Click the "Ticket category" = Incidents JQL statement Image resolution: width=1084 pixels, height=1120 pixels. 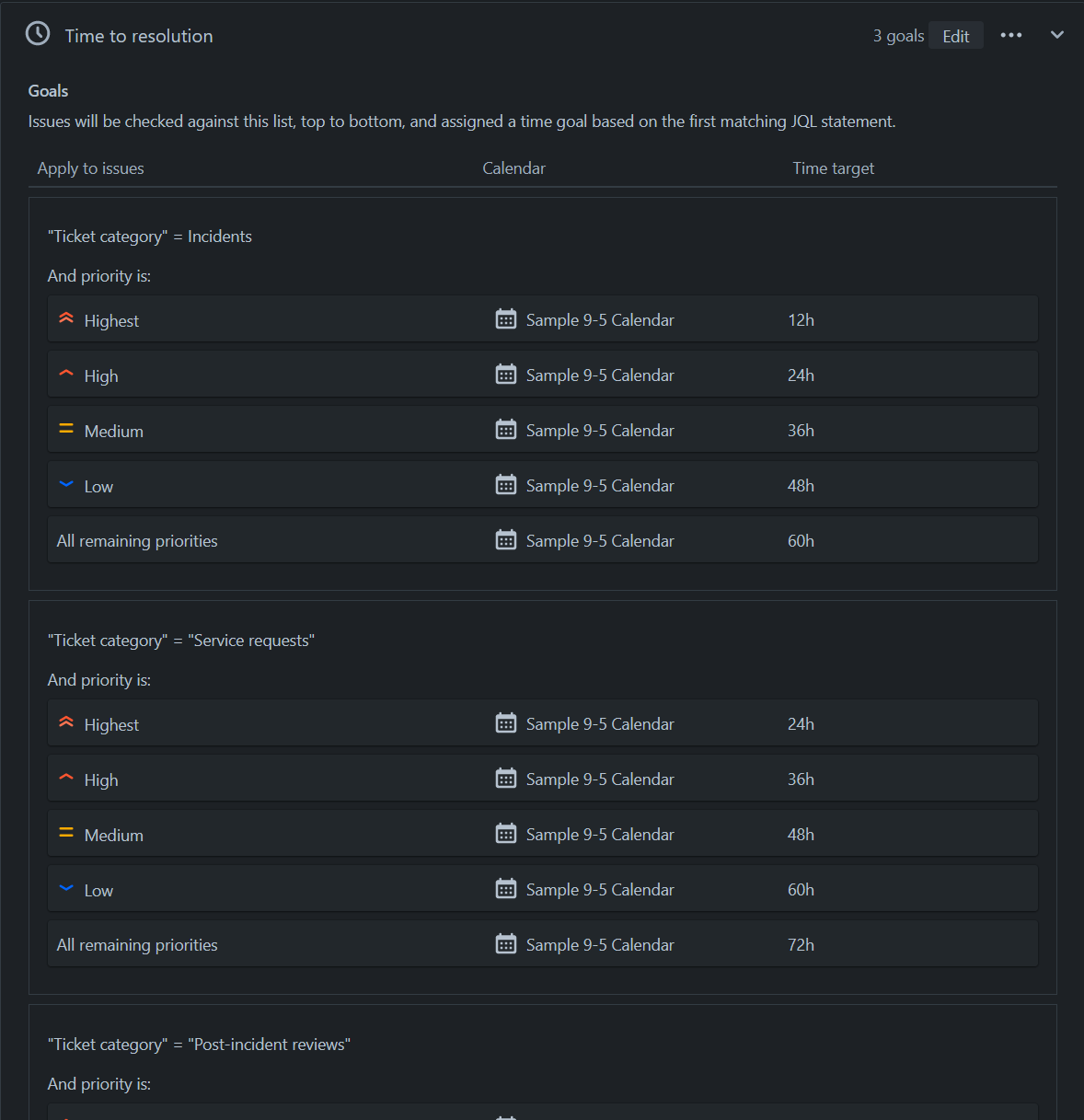click(x=149, y=237)
